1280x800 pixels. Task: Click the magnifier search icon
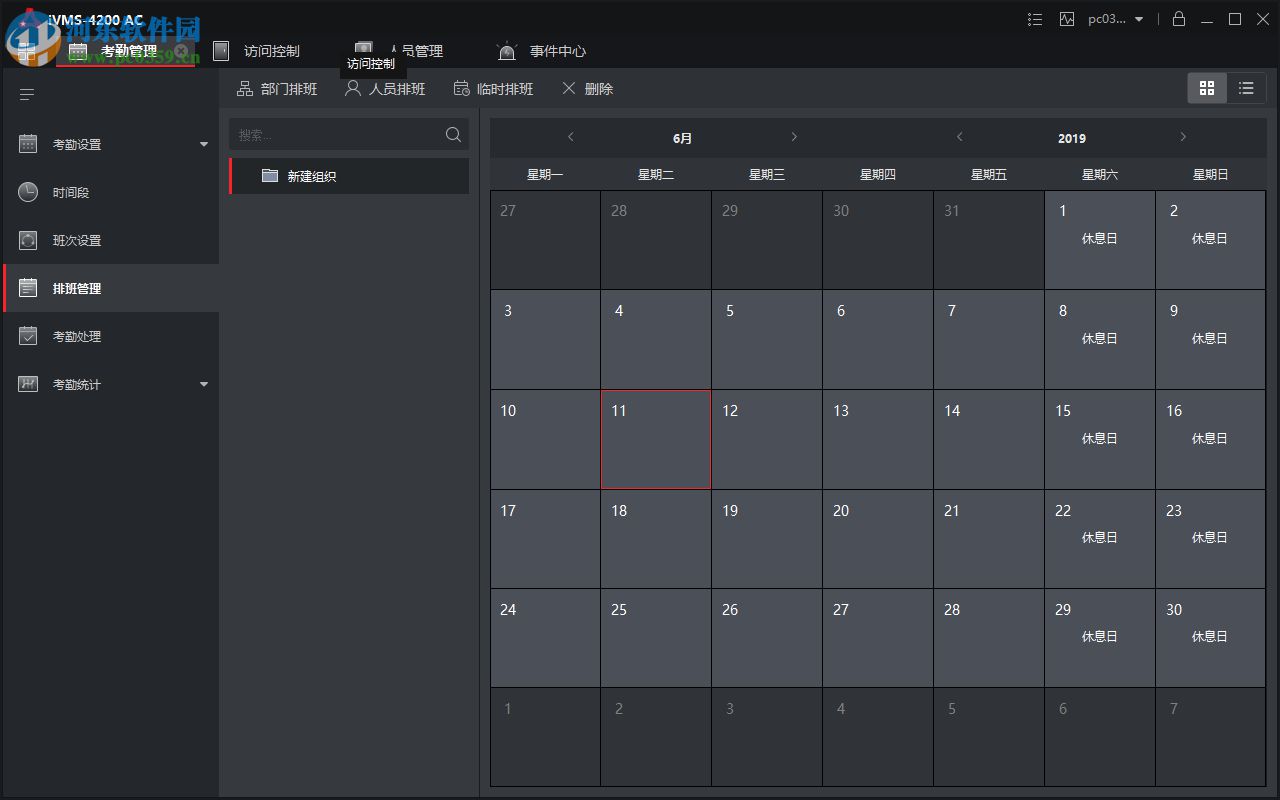coord(453,134)
